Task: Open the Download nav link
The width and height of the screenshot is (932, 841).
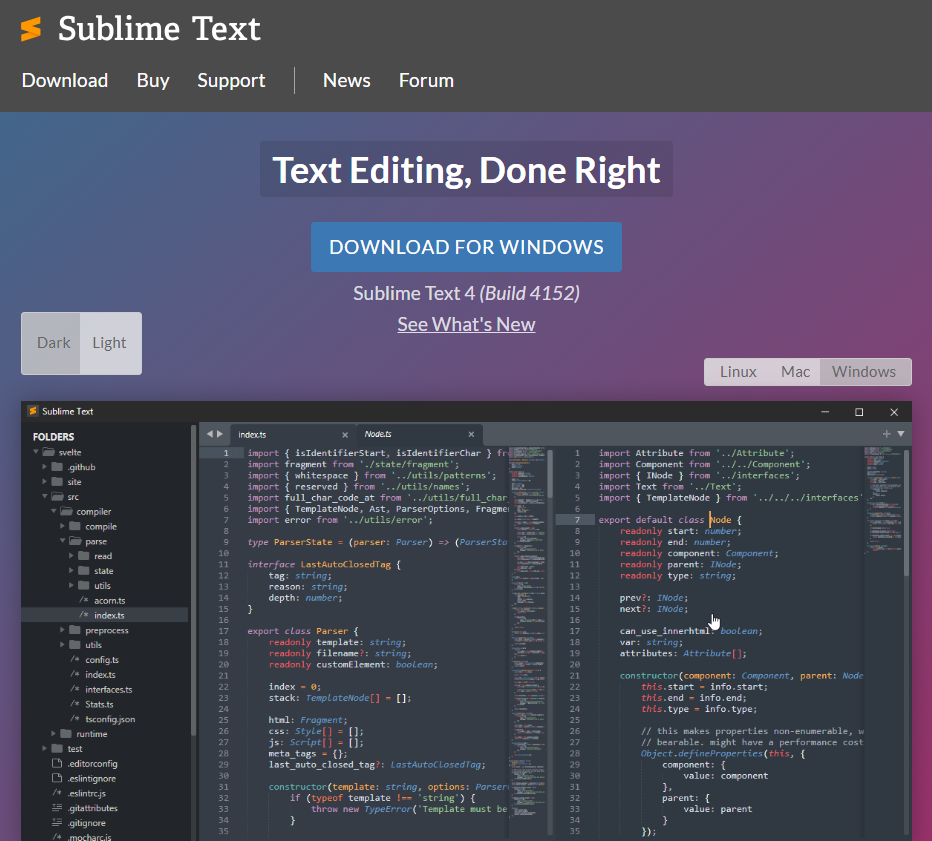Action: [65, 80]
